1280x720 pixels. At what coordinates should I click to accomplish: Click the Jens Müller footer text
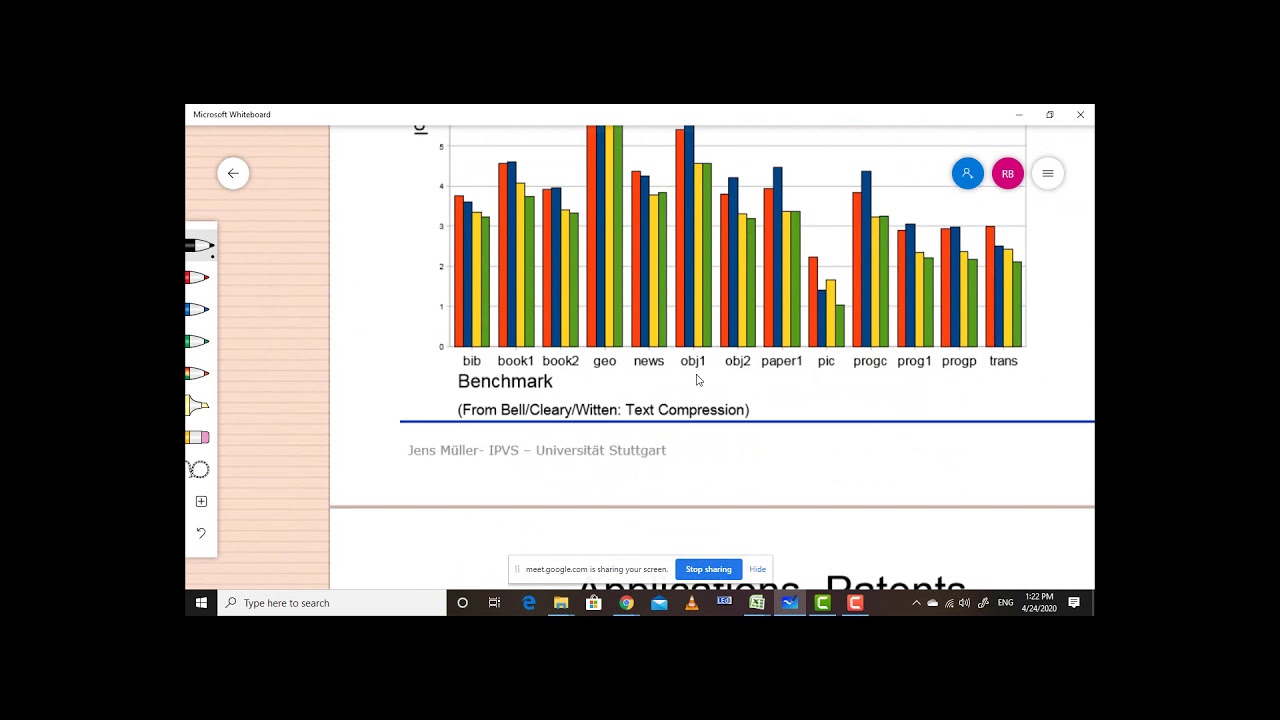pyautogui.click(x=537, y=450)
